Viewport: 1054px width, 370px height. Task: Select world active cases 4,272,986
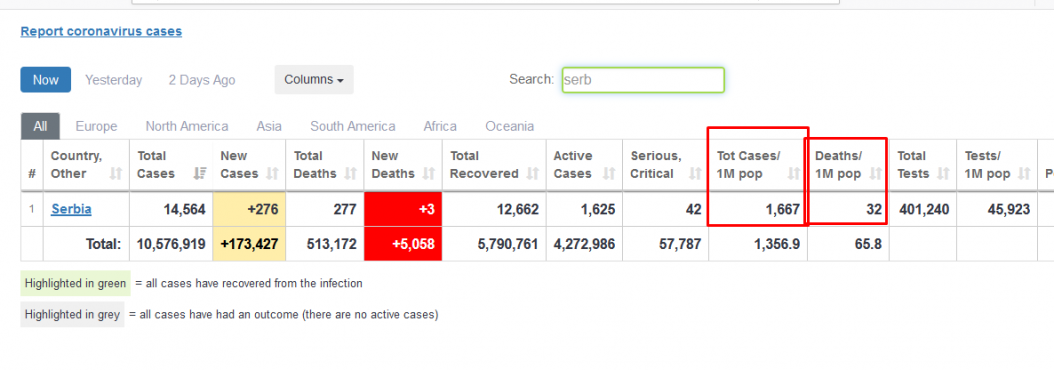click(x=584, y=244)
